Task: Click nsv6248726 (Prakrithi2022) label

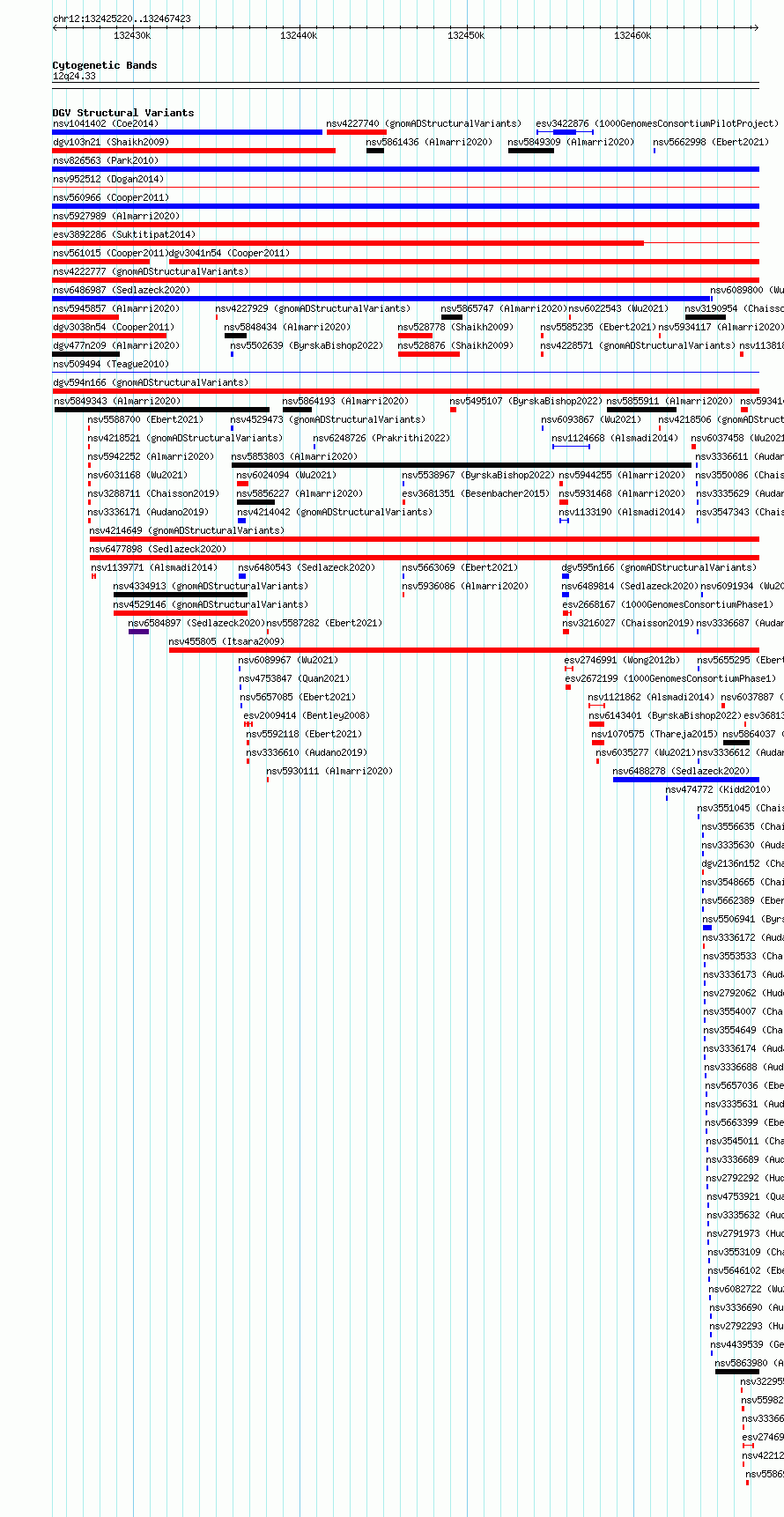Action: click(381, 438)
